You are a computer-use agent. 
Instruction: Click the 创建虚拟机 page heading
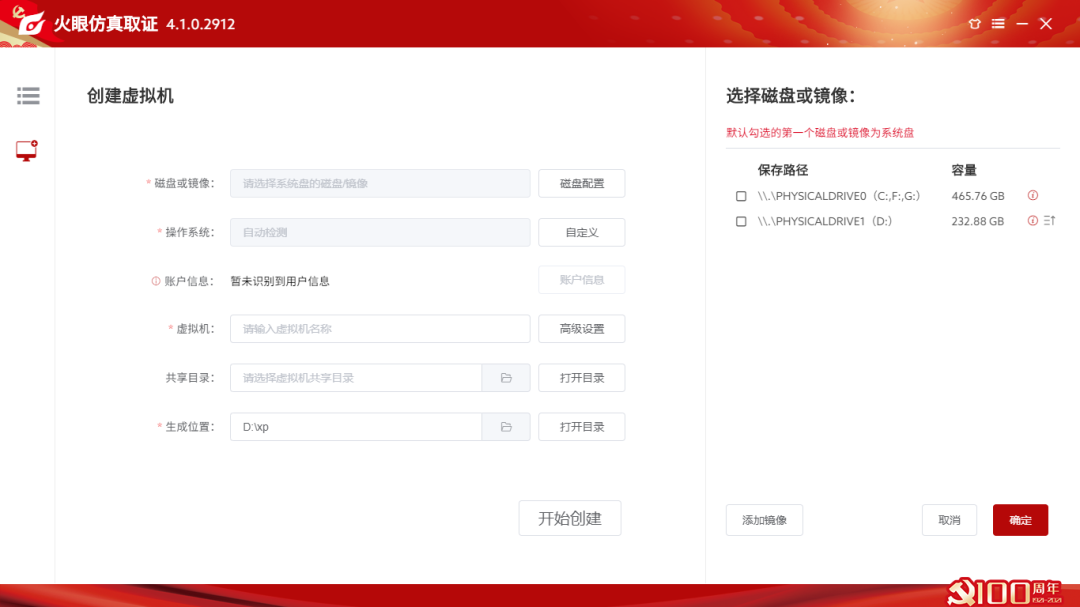[x=130, y=96]
